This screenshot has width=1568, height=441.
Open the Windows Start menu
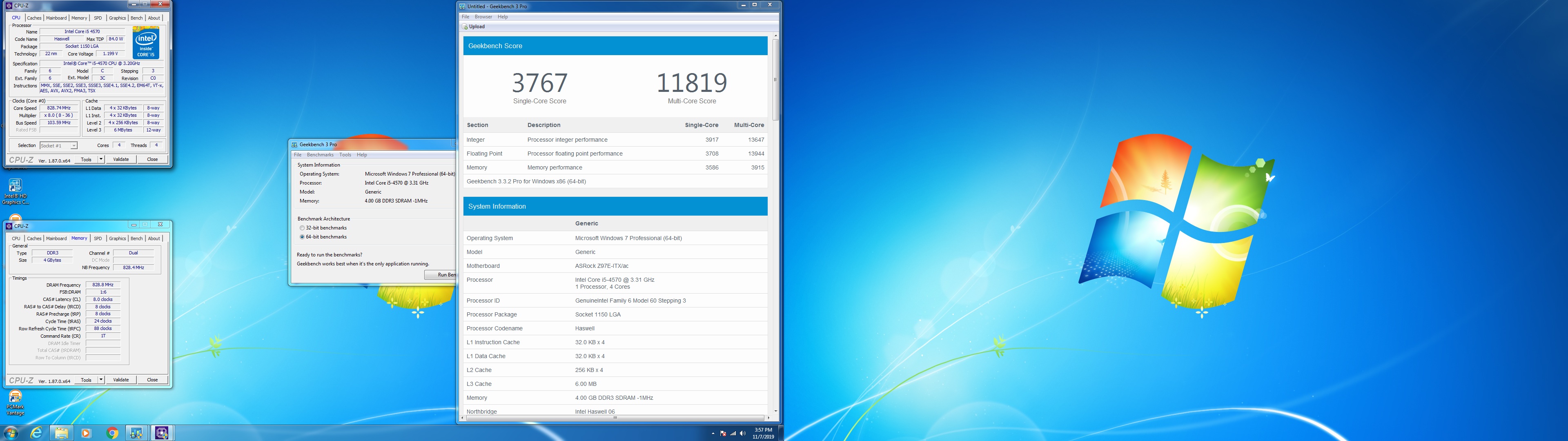pos(11,432)
